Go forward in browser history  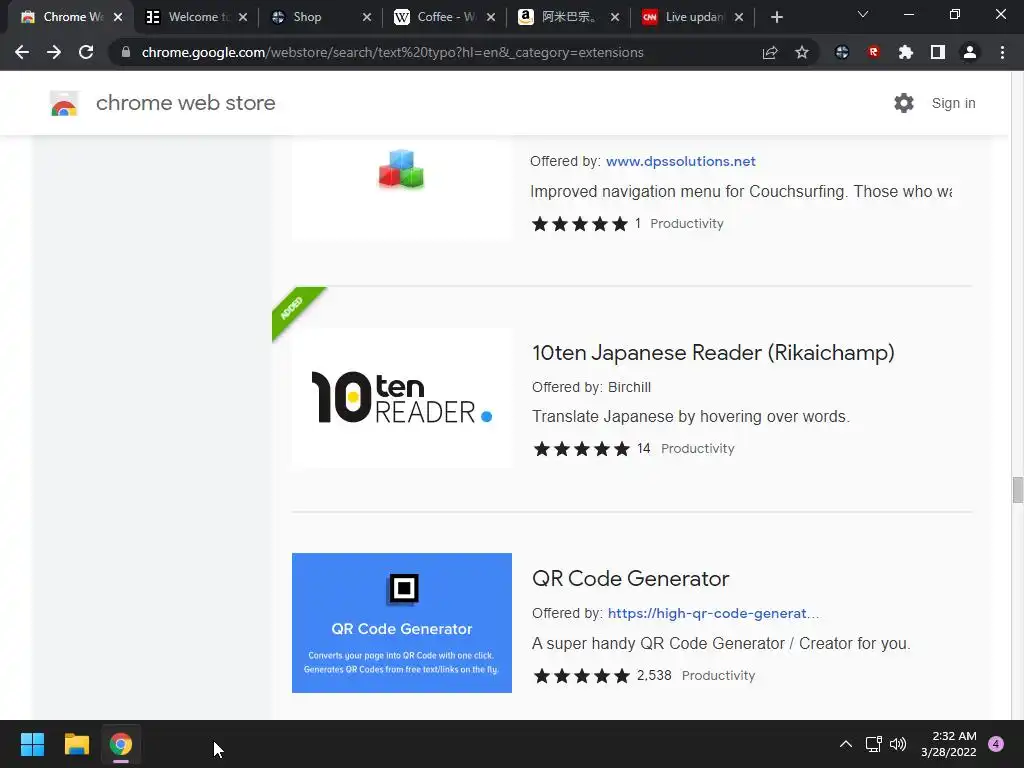coord(54,52)
